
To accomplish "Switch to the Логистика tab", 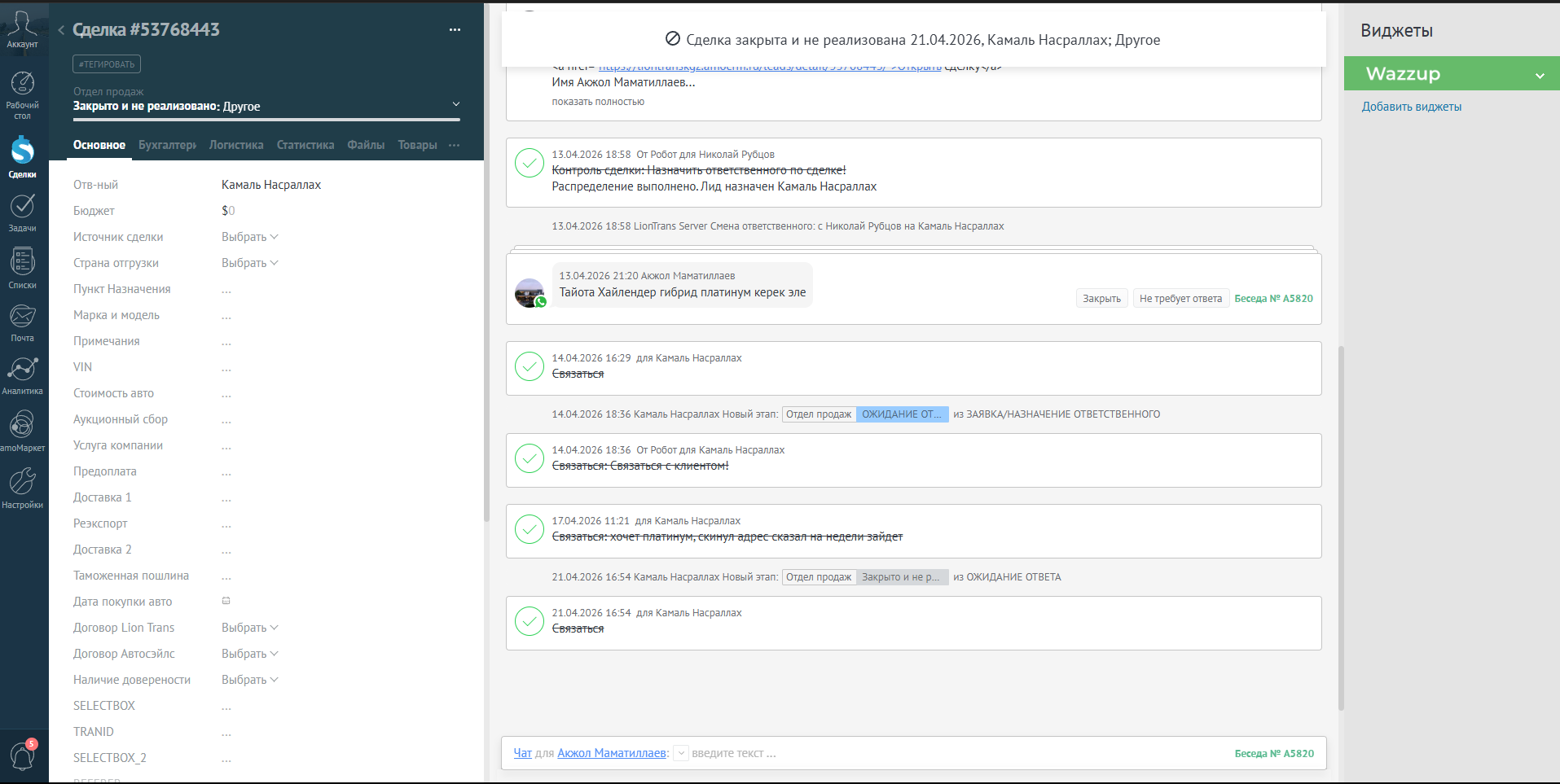I will click(236, 145).
